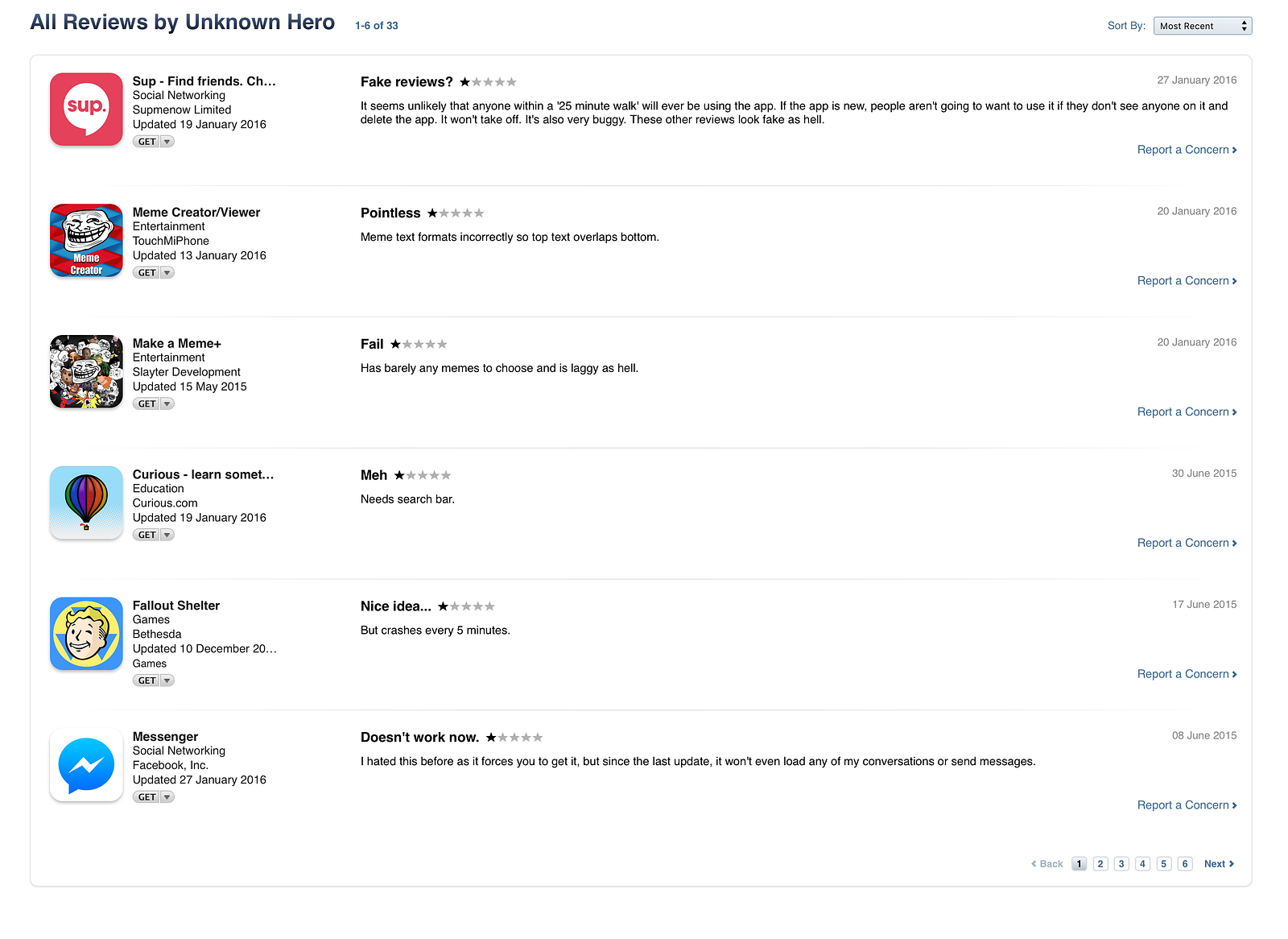Open the Meme Creator app icon
The width and height of the screenshot is (1288, 939).
(x=86, y=241)
